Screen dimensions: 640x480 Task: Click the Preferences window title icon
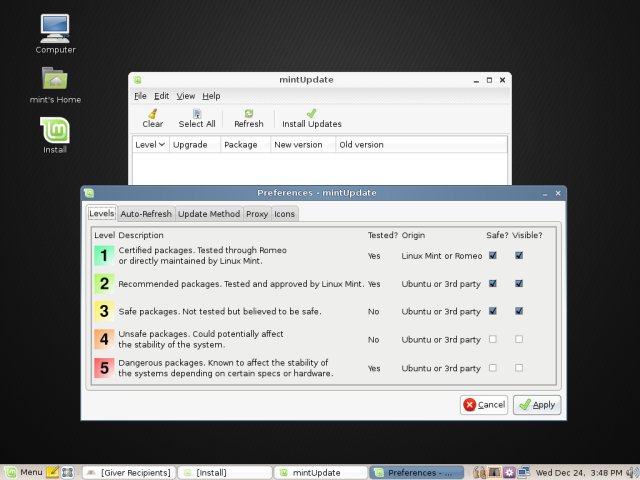(89, 193)
